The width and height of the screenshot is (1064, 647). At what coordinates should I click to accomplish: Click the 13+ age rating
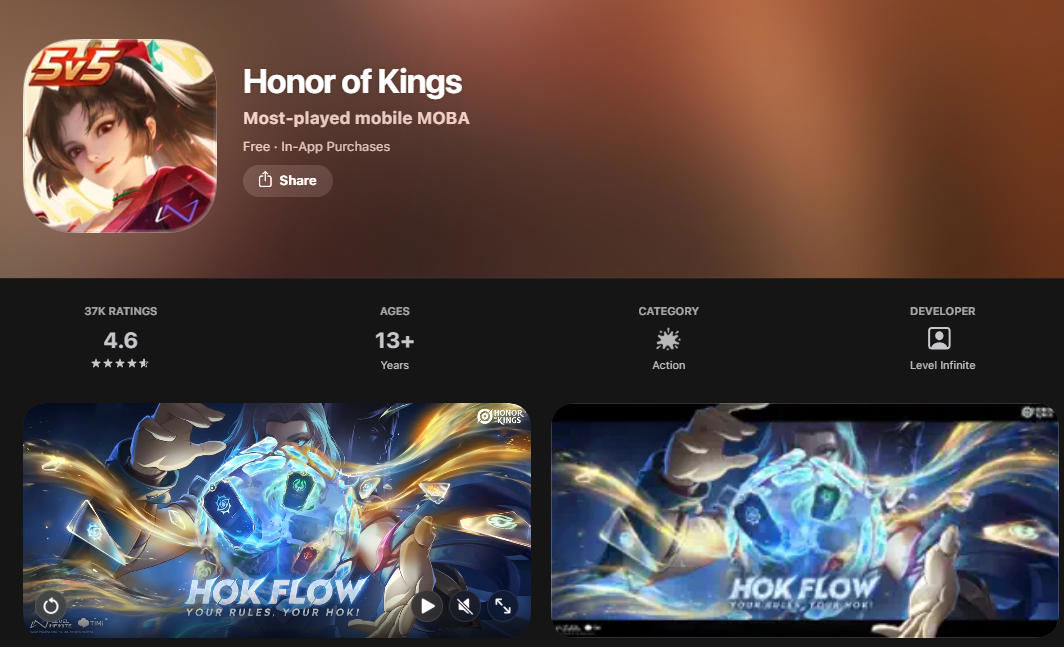394,340
